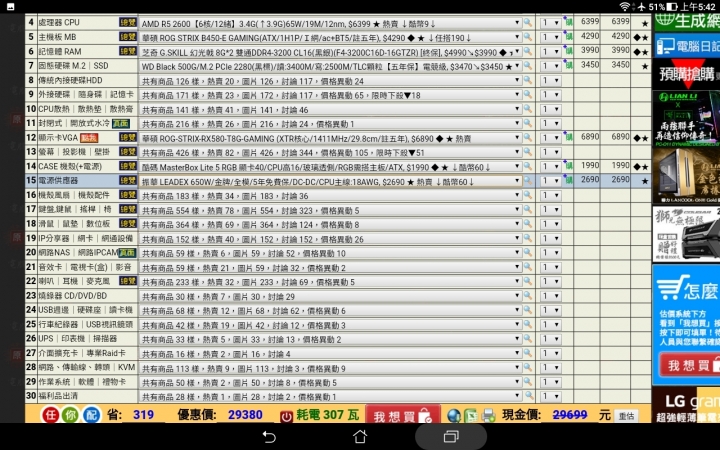The width and height of the screenshot is (720, 450).
Task: Tap the Android home navigation button
Action: [x=360, y=437]
